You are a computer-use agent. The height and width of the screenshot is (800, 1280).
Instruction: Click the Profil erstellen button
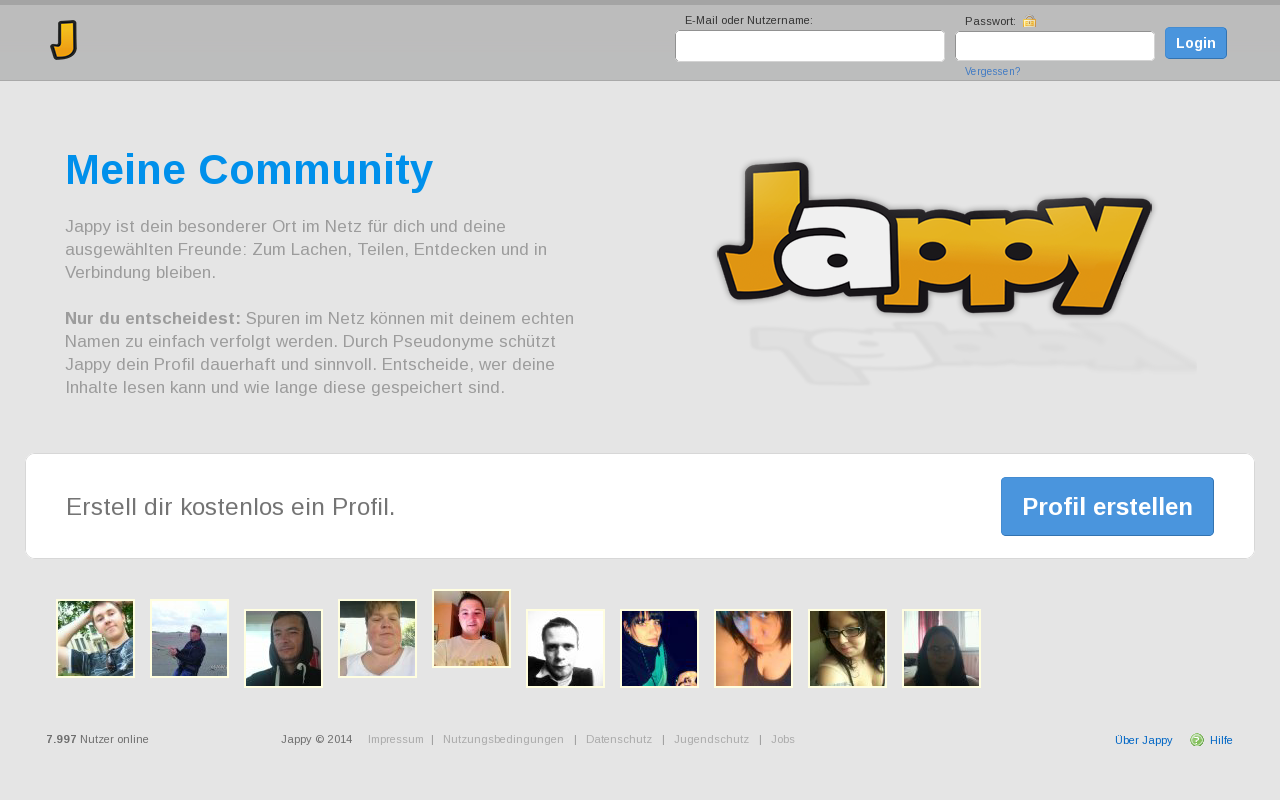pos(1107,506)
